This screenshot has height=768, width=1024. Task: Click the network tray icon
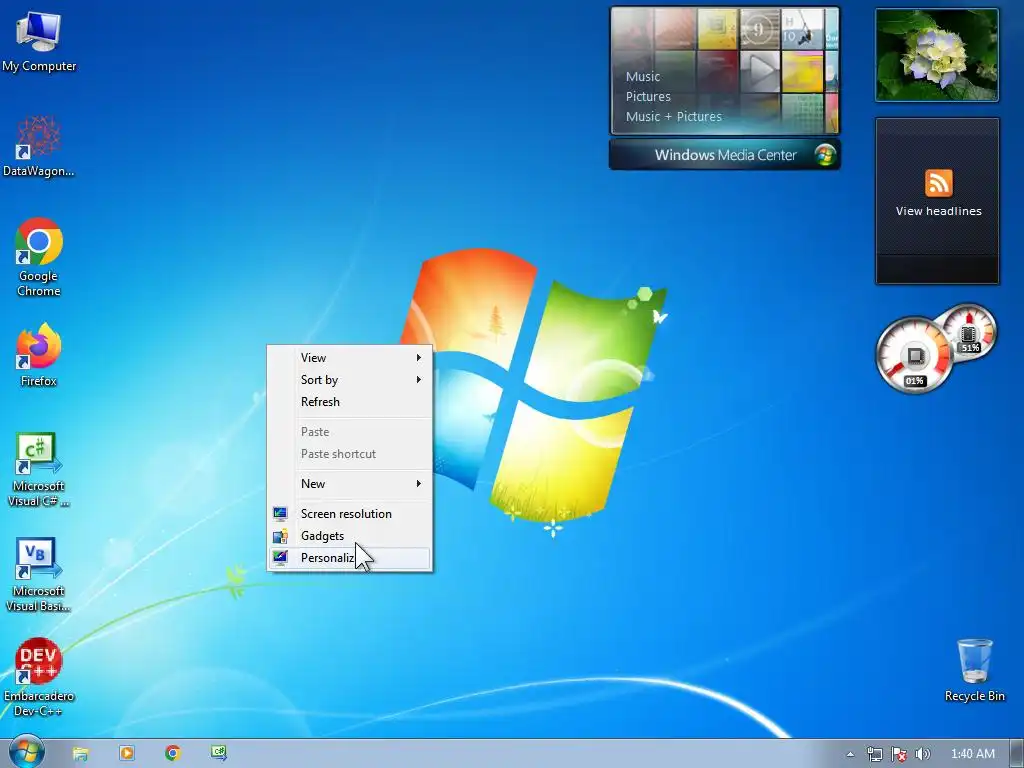click(874, 754)
